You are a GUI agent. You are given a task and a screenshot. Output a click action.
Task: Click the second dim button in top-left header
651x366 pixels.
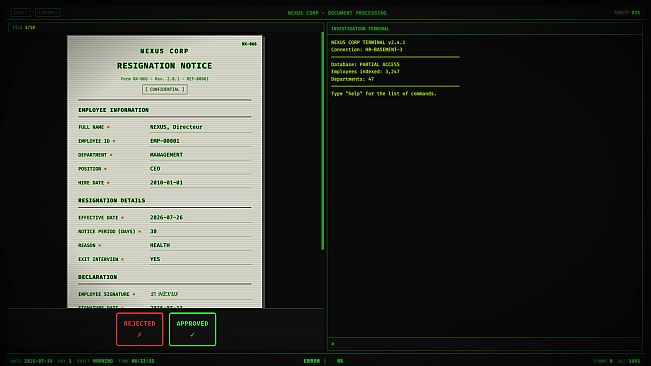click(48, 12)
